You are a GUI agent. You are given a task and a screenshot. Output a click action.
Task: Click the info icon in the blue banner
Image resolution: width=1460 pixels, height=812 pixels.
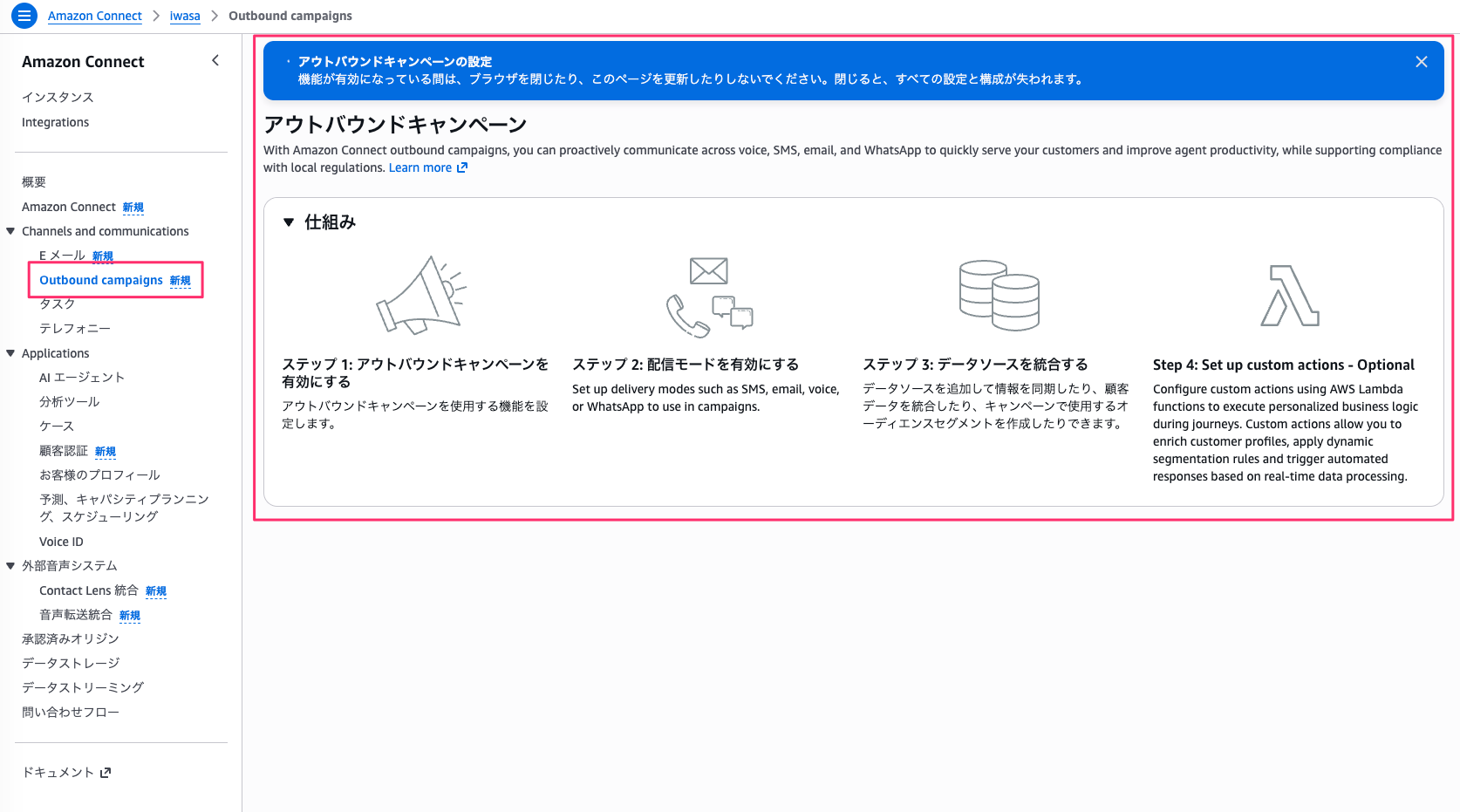(x=288, y=62)
